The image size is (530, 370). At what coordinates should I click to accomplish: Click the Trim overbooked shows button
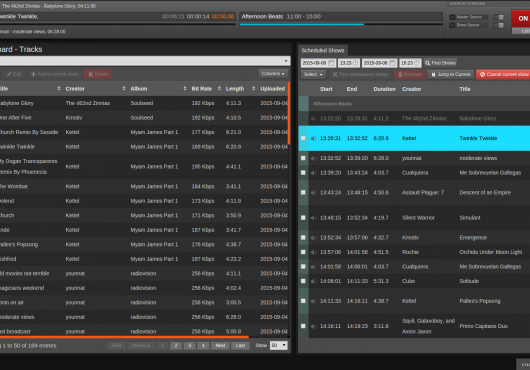(x=360, y=74)
